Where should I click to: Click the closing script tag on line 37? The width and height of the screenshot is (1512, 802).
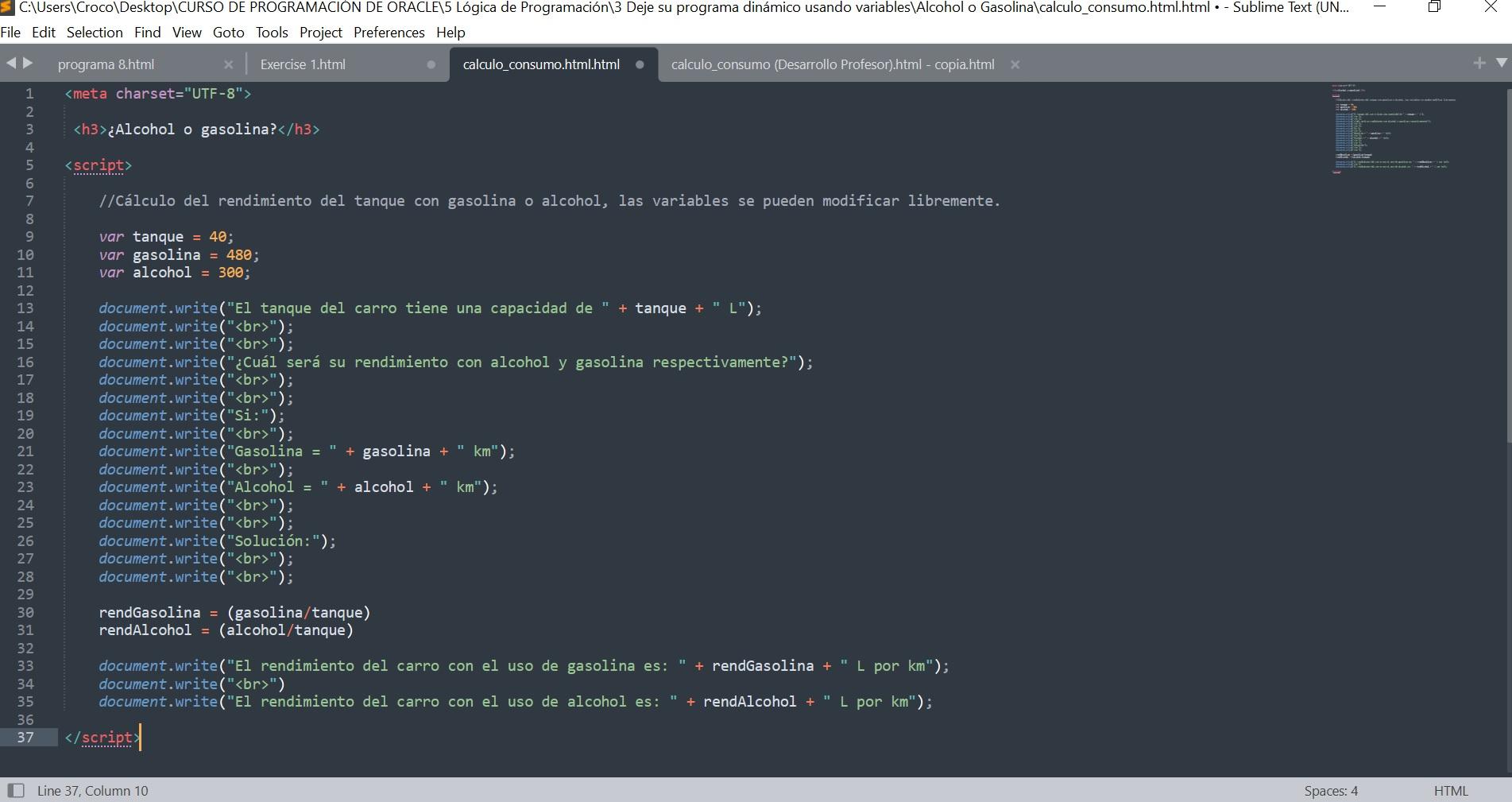click(x=102, y=738)
